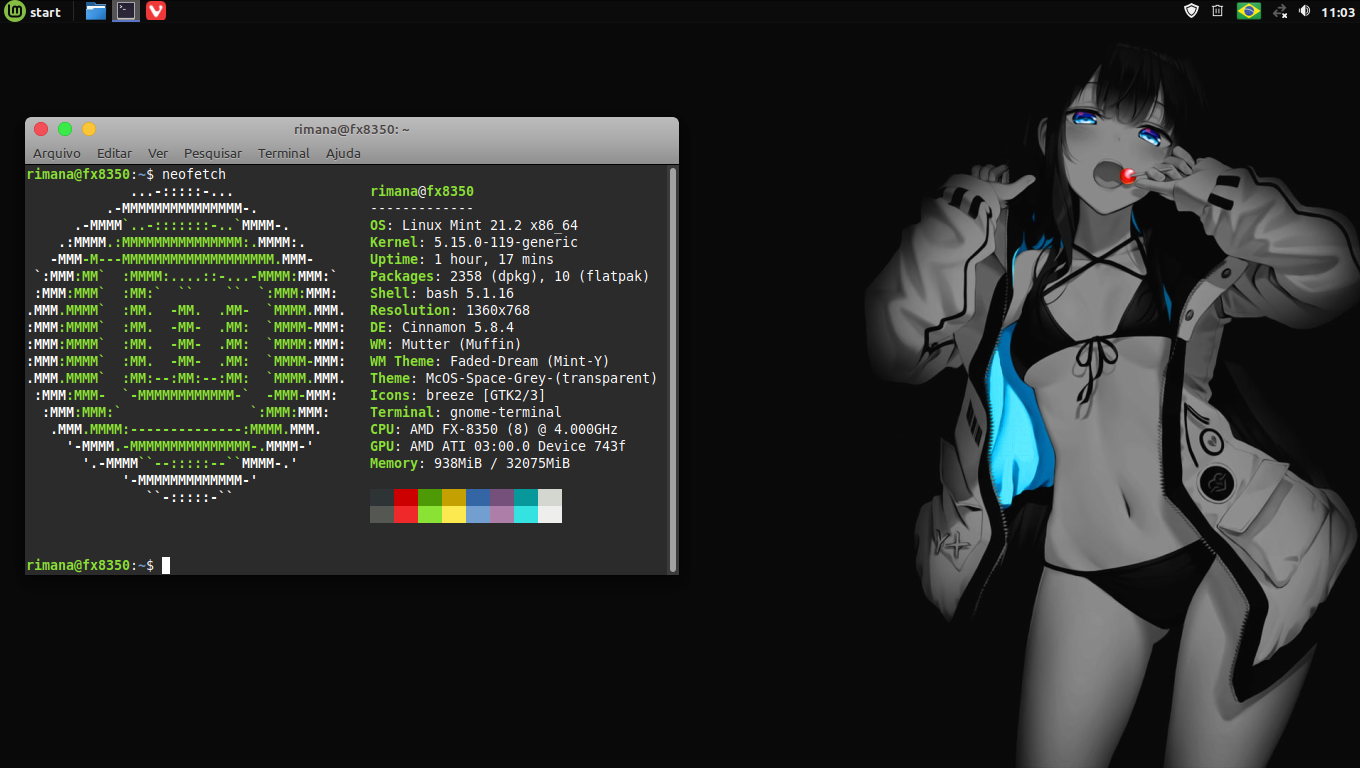Open the Arquivo menu
Viewport: 1360px width, 768px height.
pos(56,153)
